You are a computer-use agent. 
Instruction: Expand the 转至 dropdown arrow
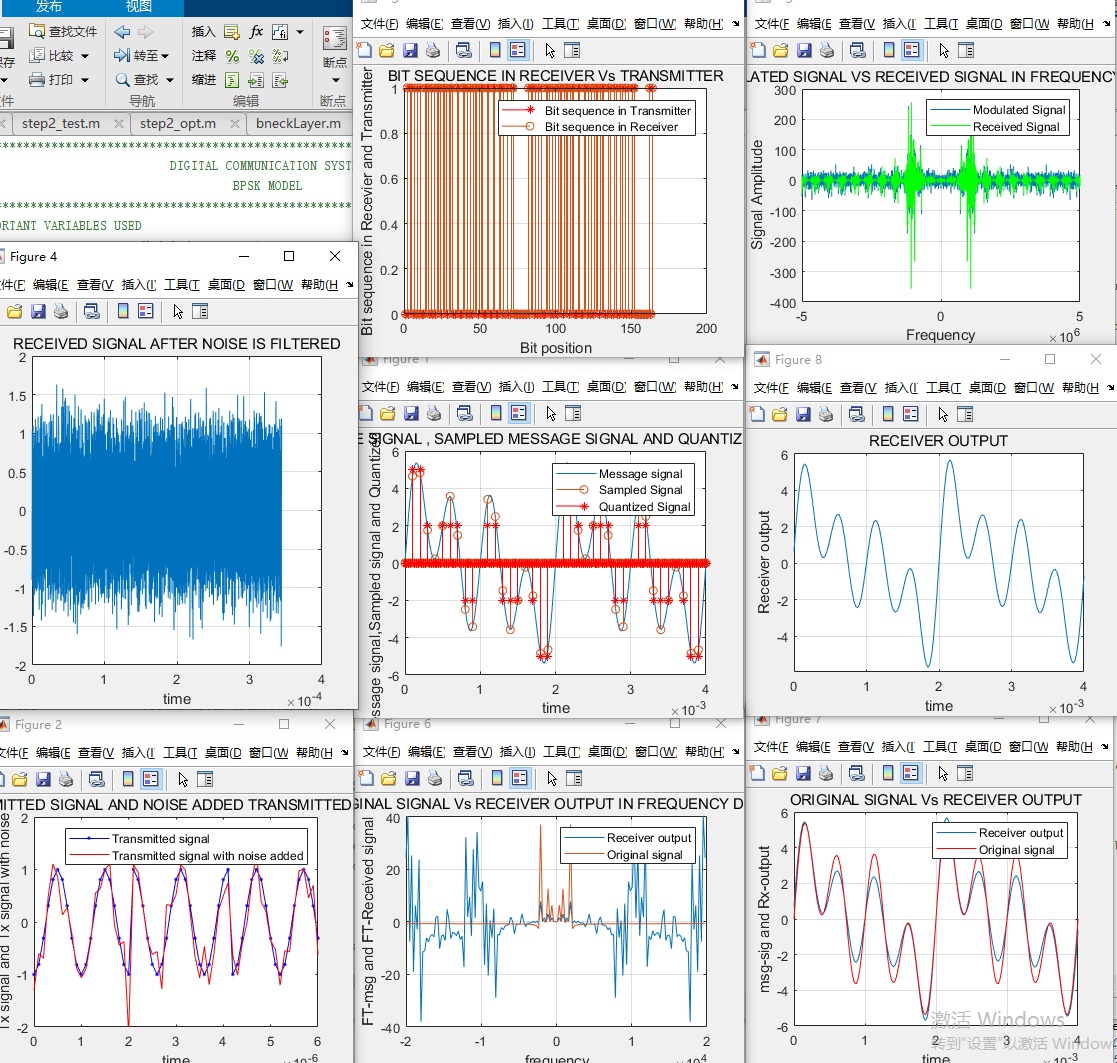pyautogui.click(x=165, y=56)
